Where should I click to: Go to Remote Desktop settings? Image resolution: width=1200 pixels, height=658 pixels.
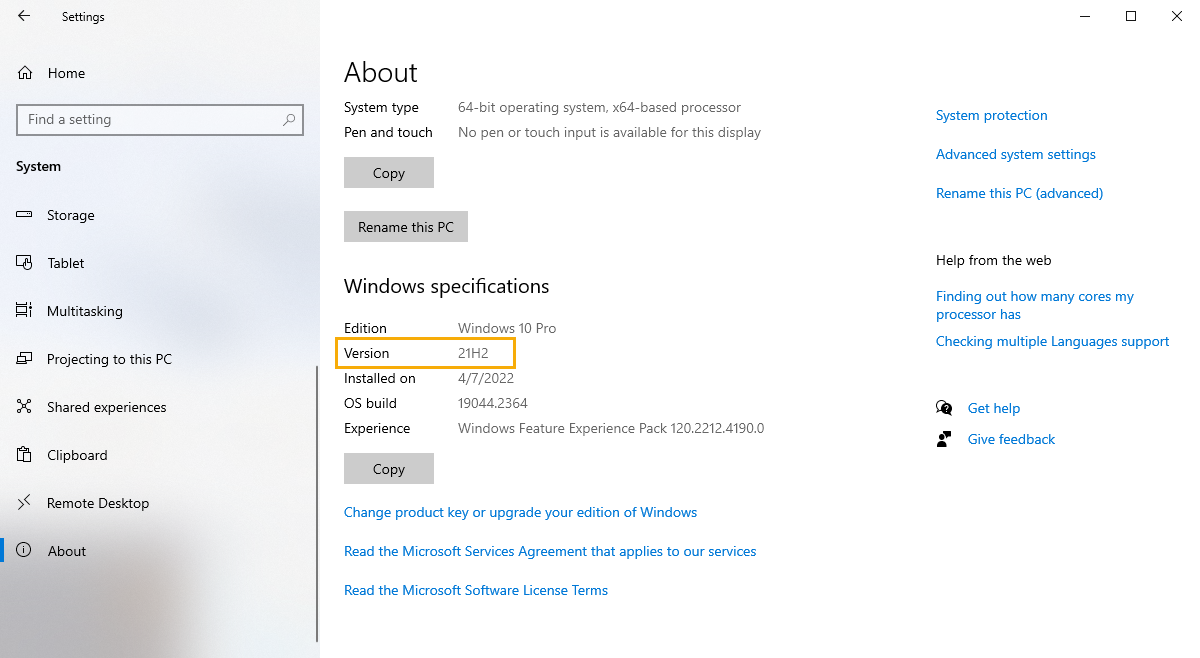pos(160,503)
